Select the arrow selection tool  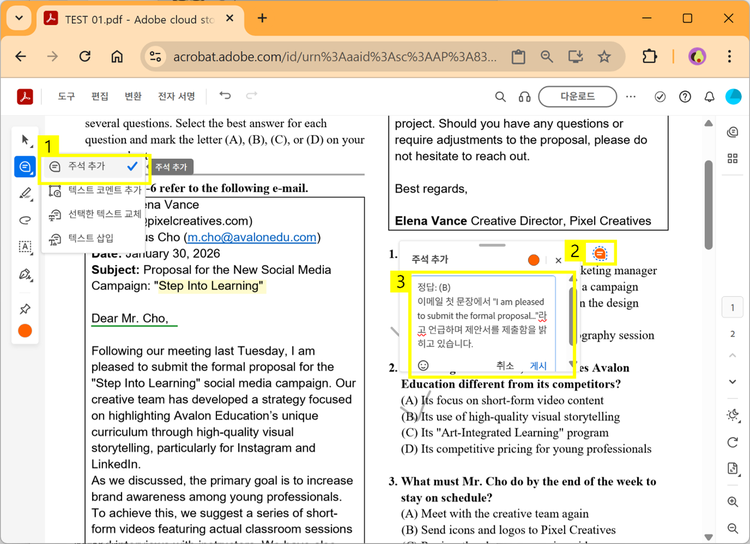point(25,140)
